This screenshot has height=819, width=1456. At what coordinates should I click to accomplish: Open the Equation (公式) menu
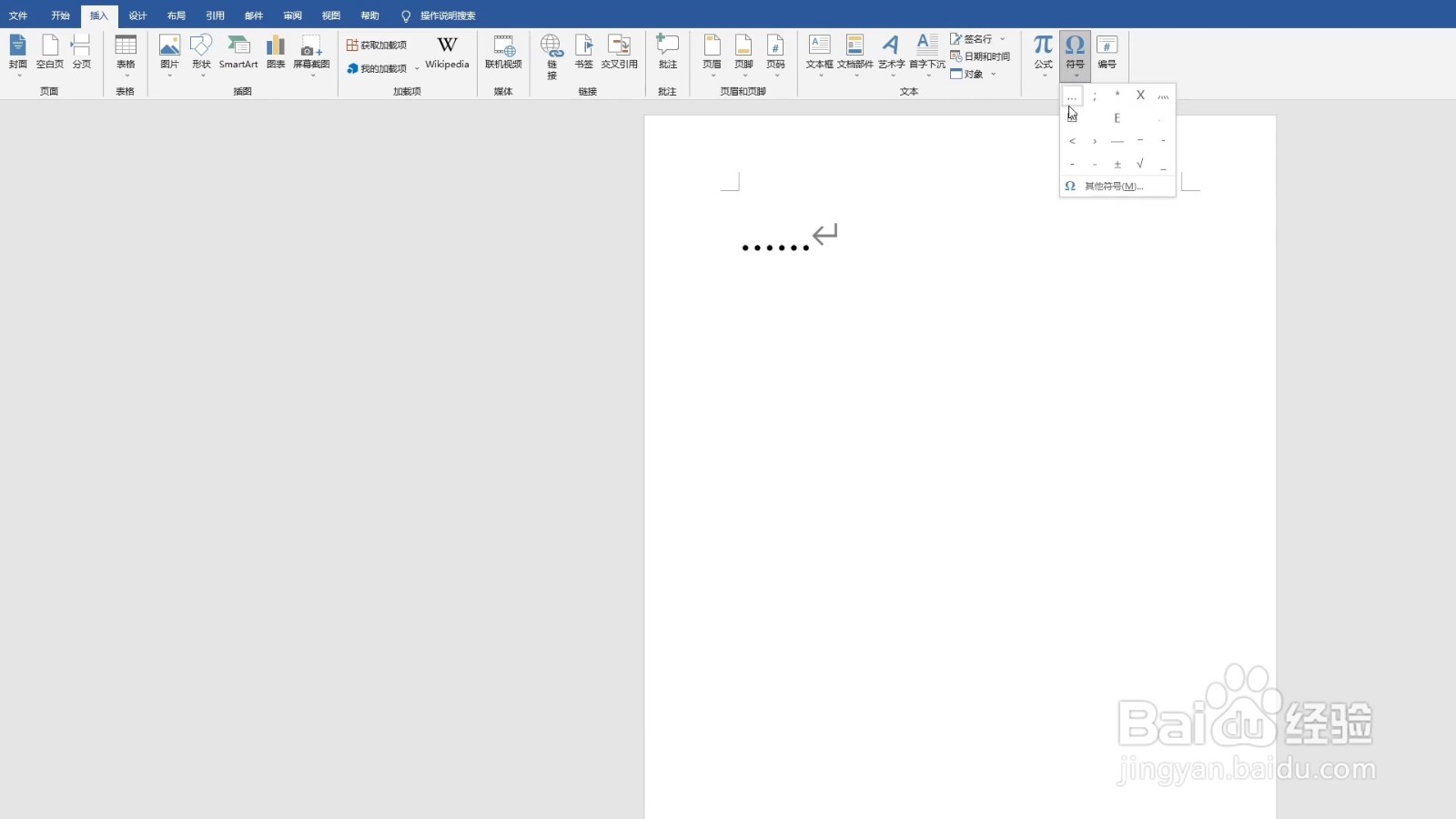click(1043, 55)
